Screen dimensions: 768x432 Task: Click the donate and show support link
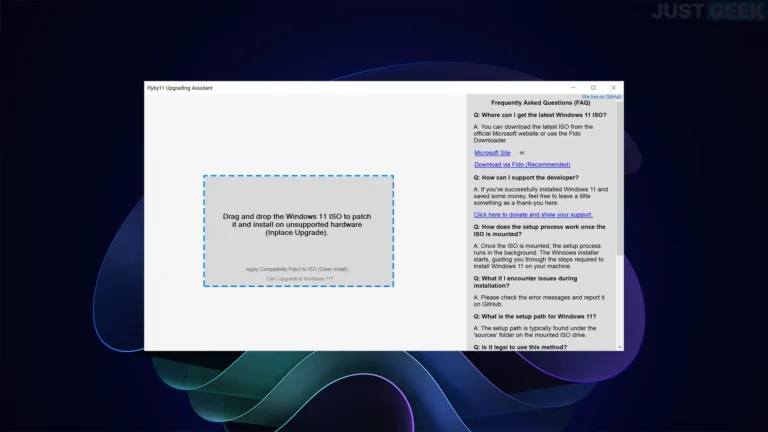tap(533, 214)
